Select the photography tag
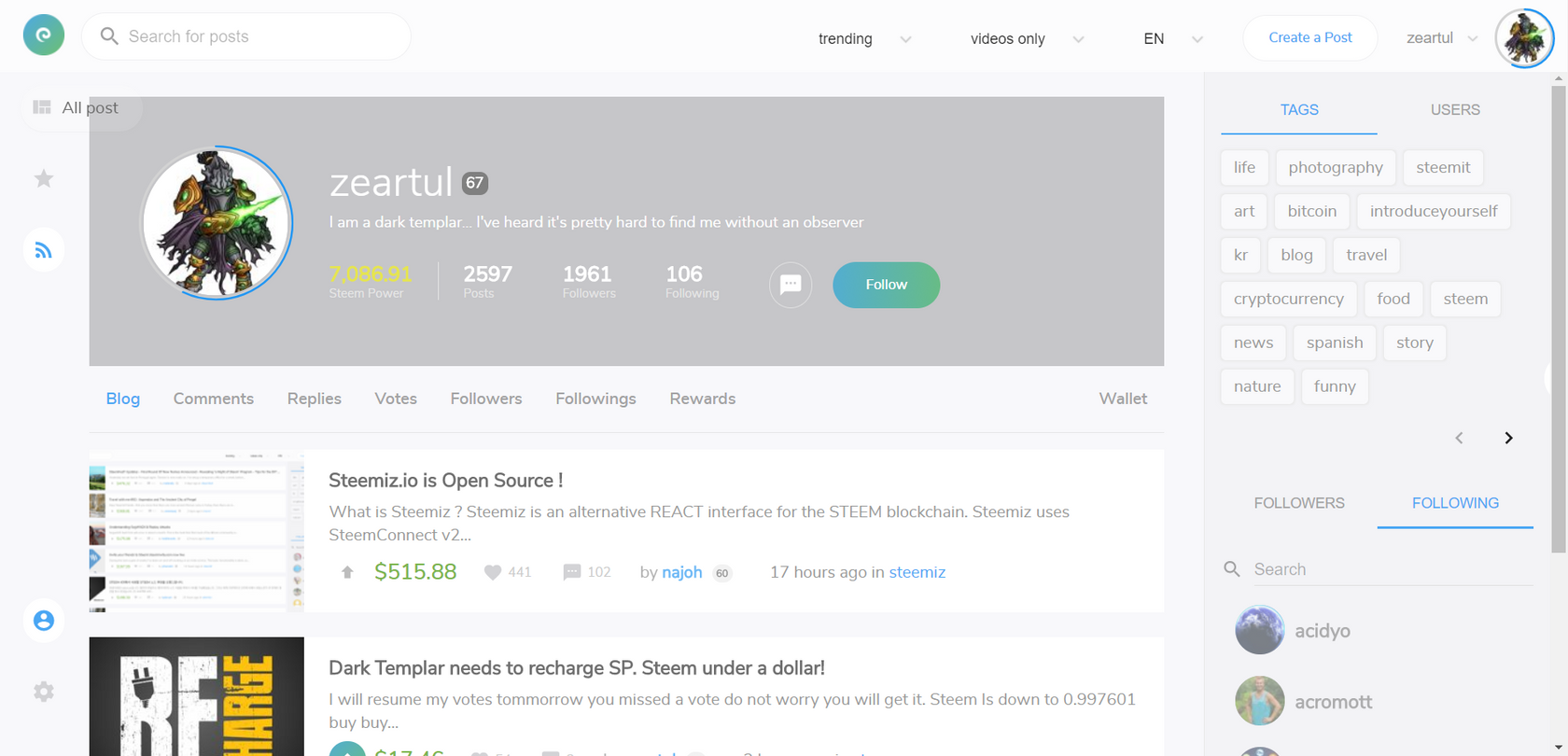 (1336, 167)
